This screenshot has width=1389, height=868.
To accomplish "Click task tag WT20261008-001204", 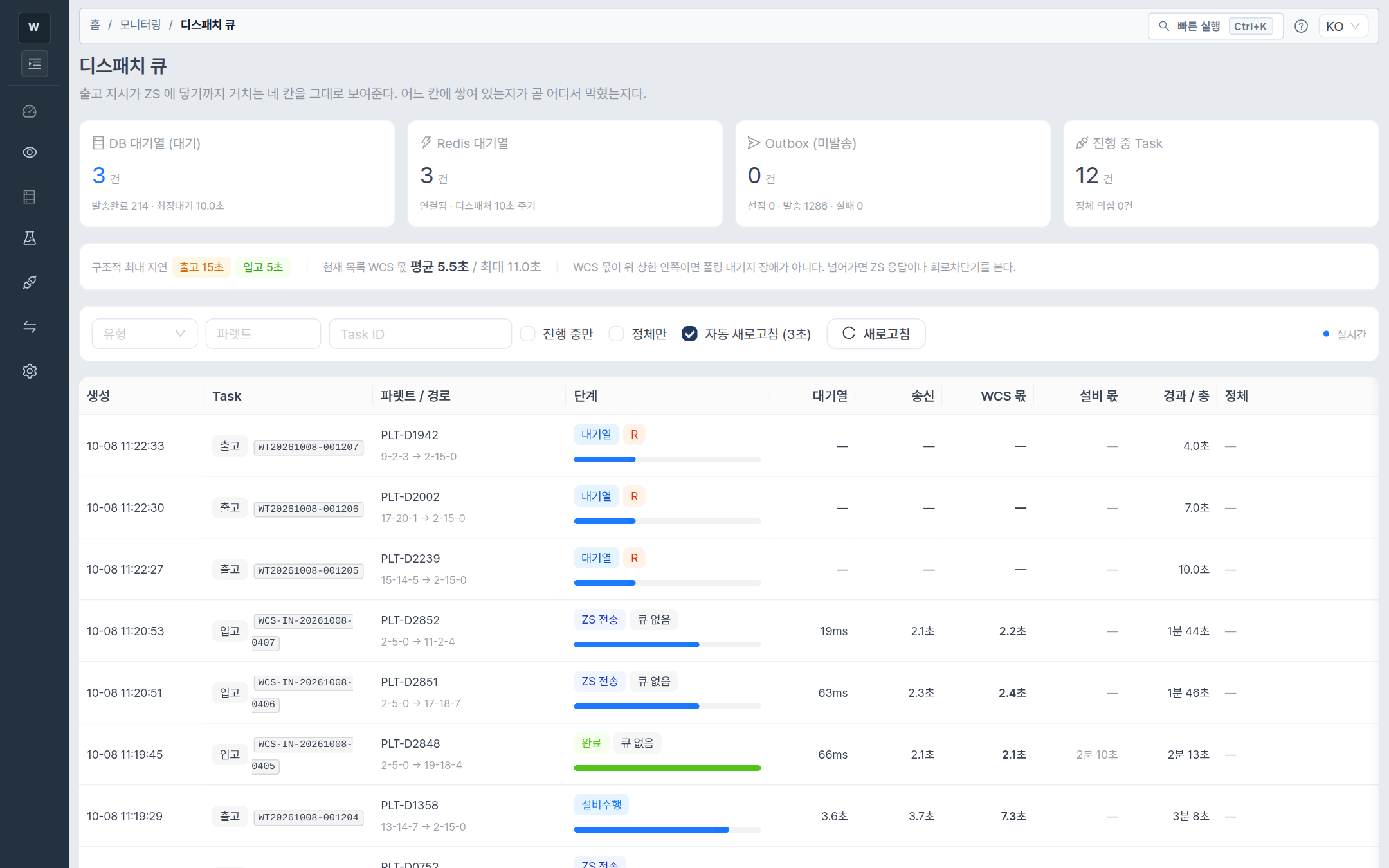I will coord(308,817).
